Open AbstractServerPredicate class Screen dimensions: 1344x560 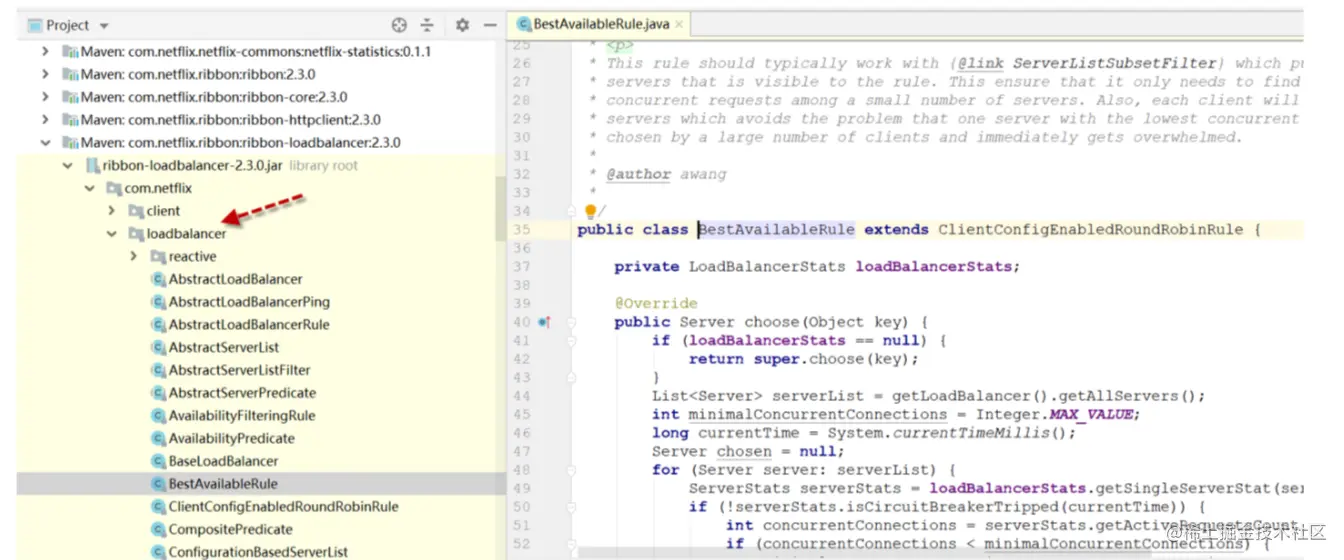pyautogui.click(x=242, y=393)
